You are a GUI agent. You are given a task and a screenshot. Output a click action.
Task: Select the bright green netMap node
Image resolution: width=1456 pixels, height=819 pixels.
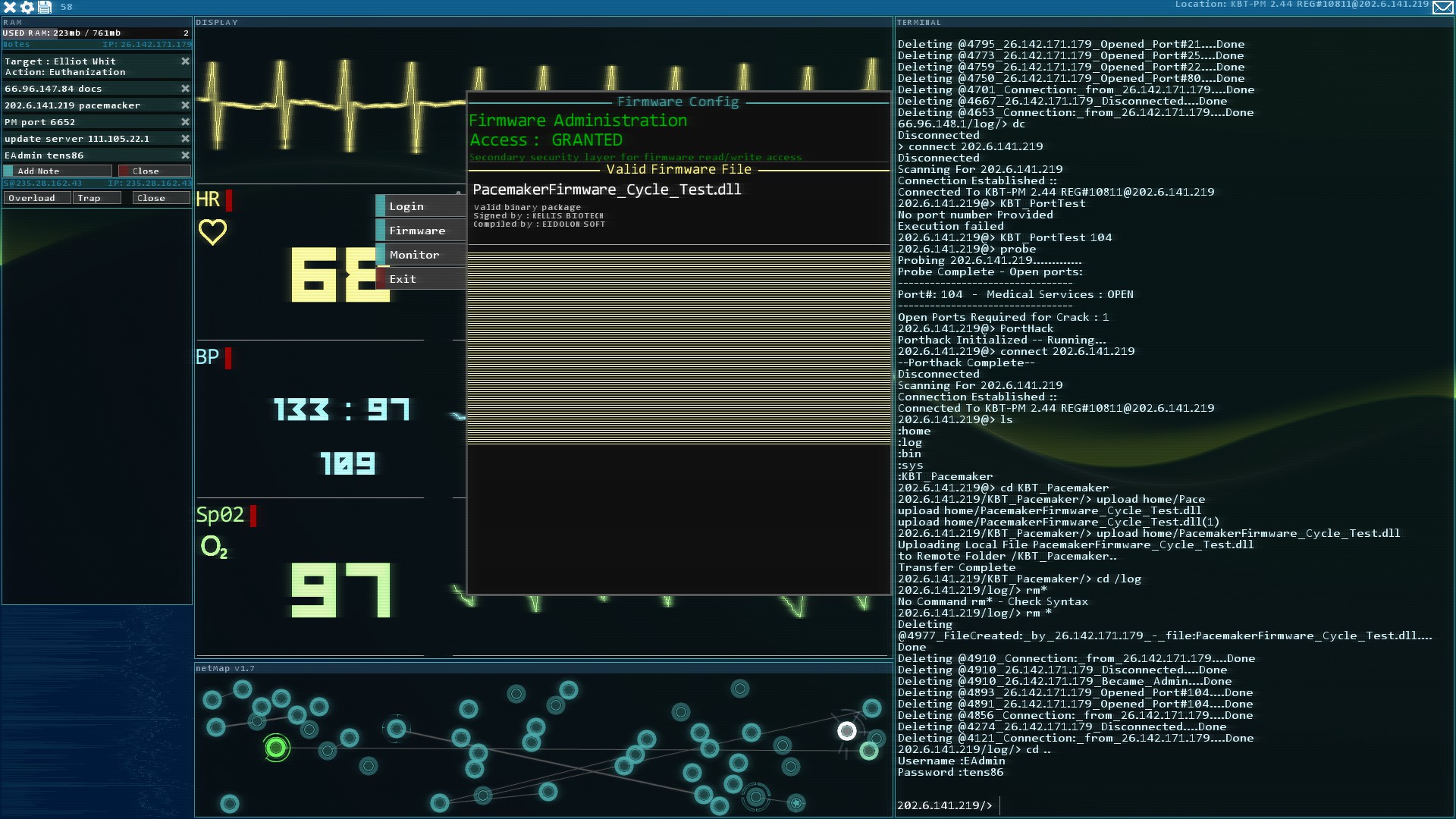tap(277, 748)
